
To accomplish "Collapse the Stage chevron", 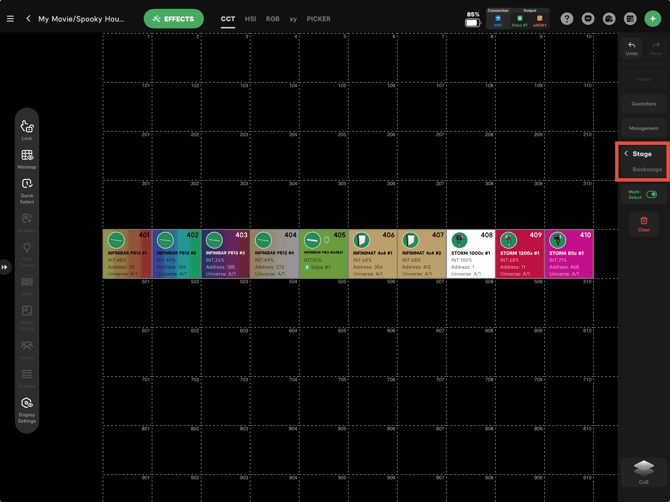I will coord(626,153).
